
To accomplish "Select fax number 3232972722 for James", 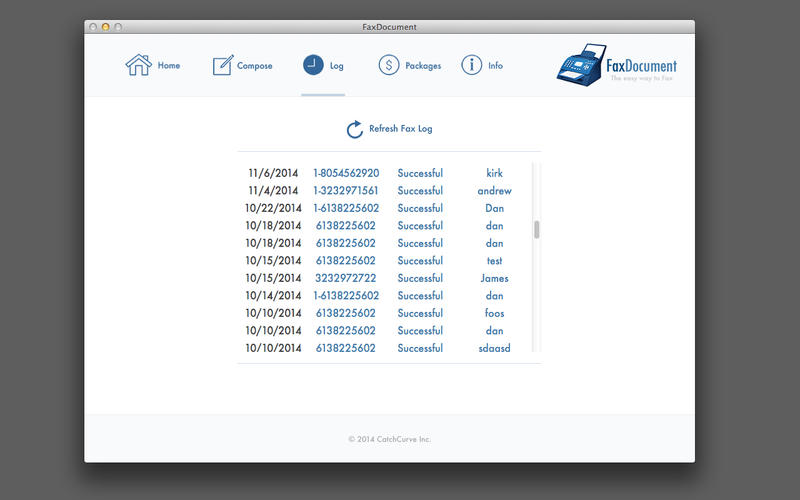I will point(346,278).
